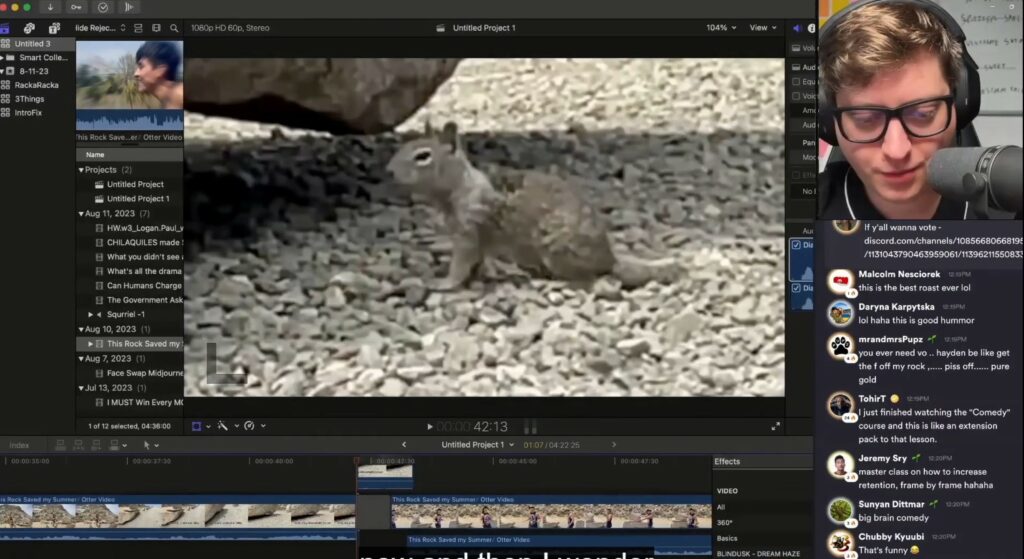Click the browser search magnifier icon
Screen dimensions: 1024x559
pos(175,28)
